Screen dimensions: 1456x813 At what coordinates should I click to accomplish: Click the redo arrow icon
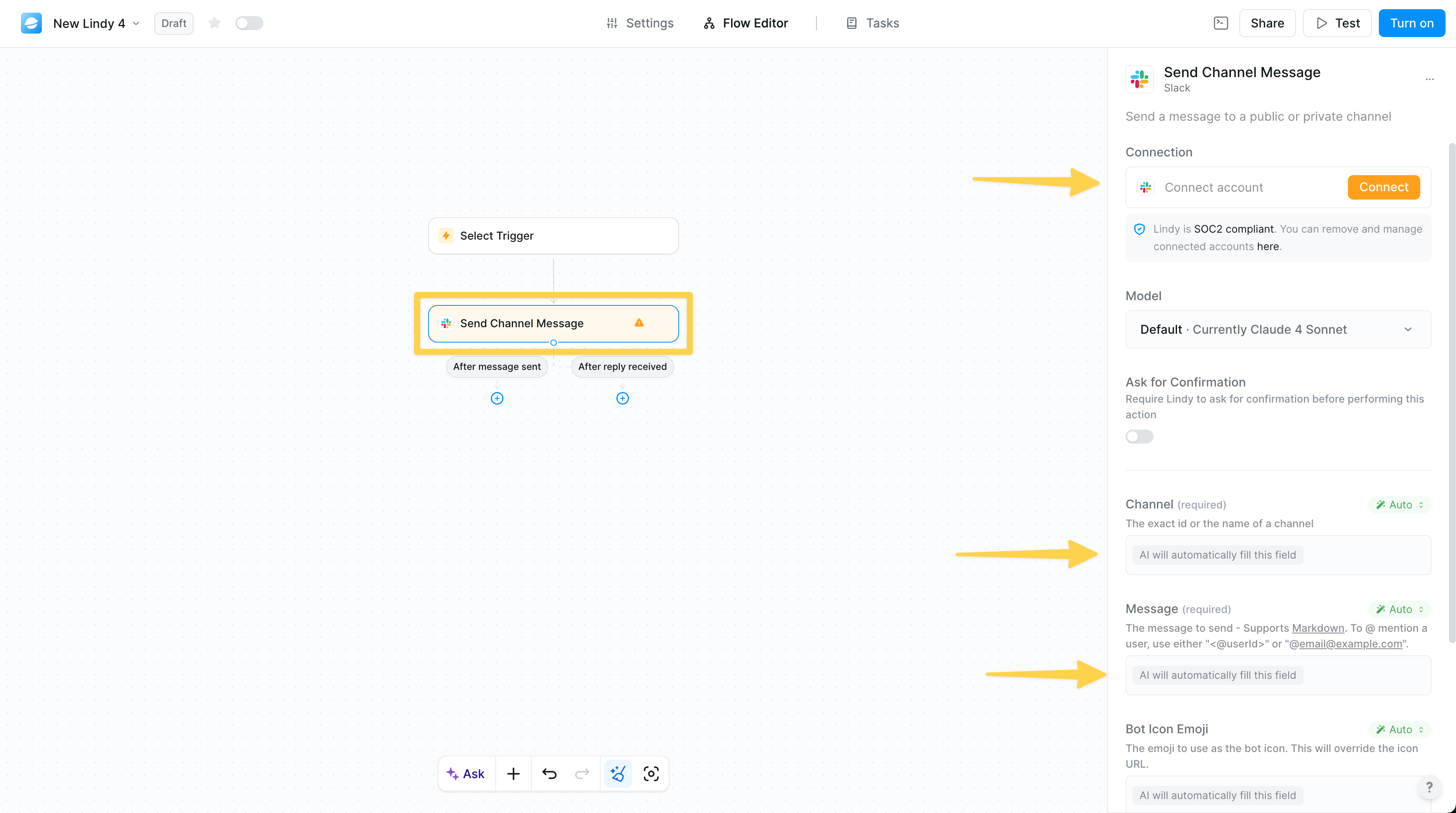pos(582,773)
